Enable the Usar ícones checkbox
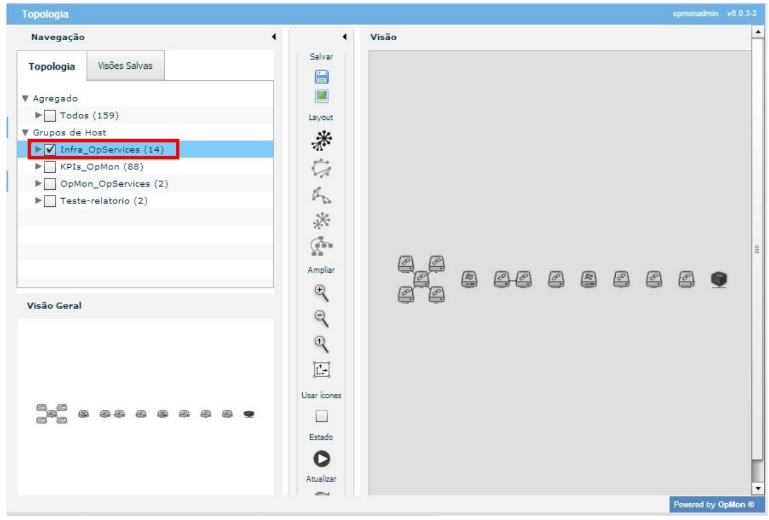The height and width of the screenshot is (520, 769). tap(322, 416)
